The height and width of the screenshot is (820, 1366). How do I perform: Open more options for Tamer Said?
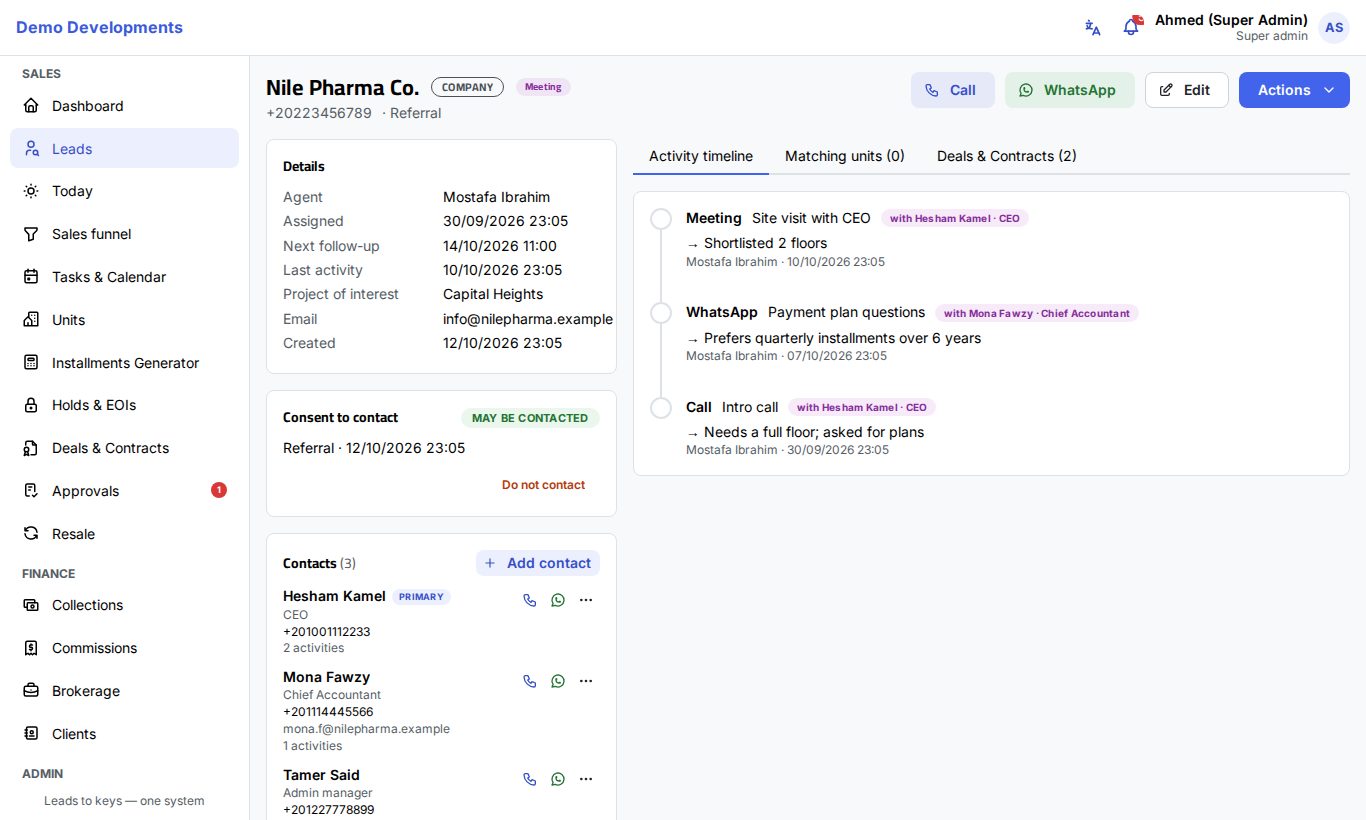point(586,779)
